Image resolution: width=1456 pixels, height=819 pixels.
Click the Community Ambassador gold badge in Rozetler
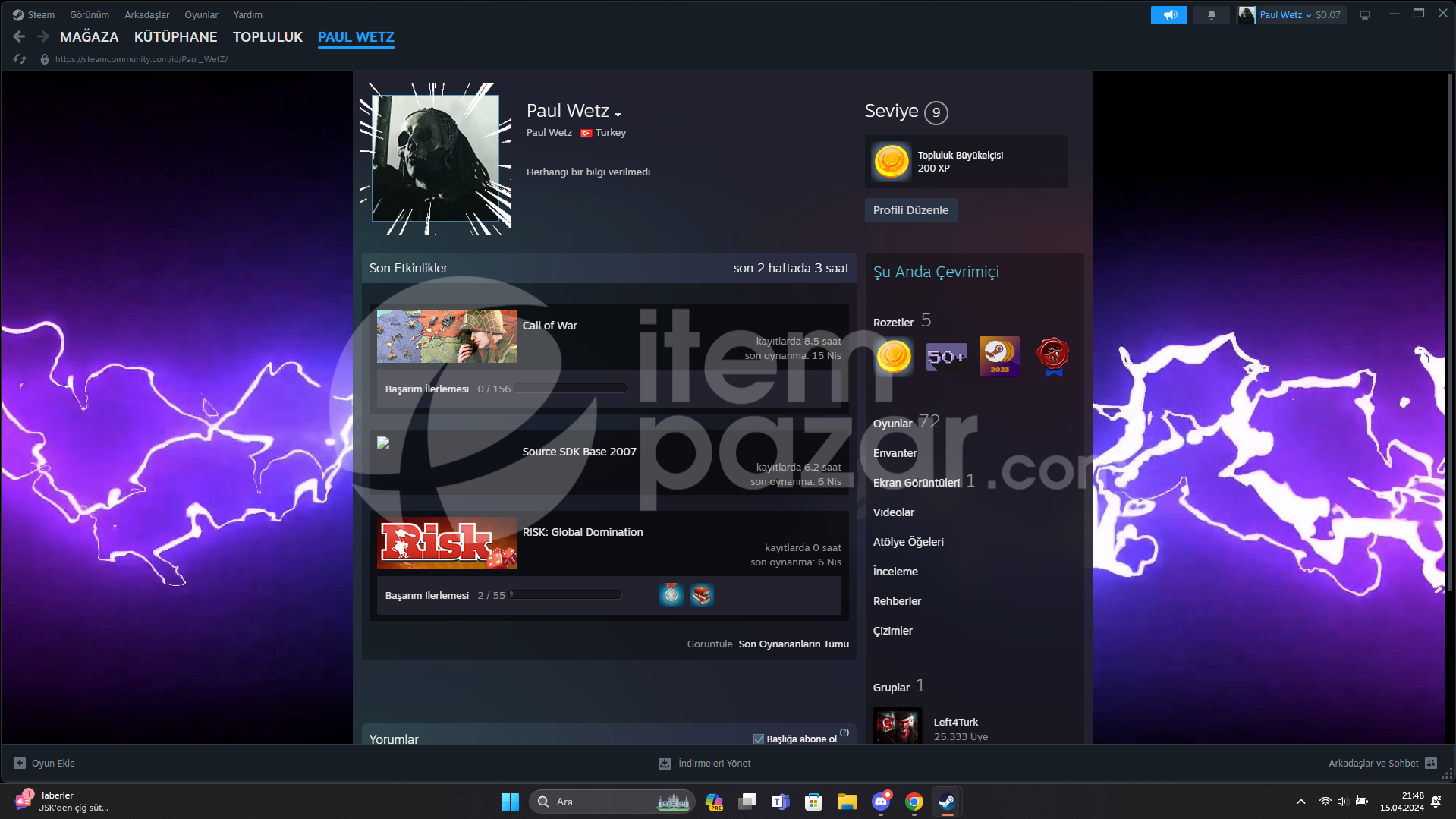coord(893,356)
